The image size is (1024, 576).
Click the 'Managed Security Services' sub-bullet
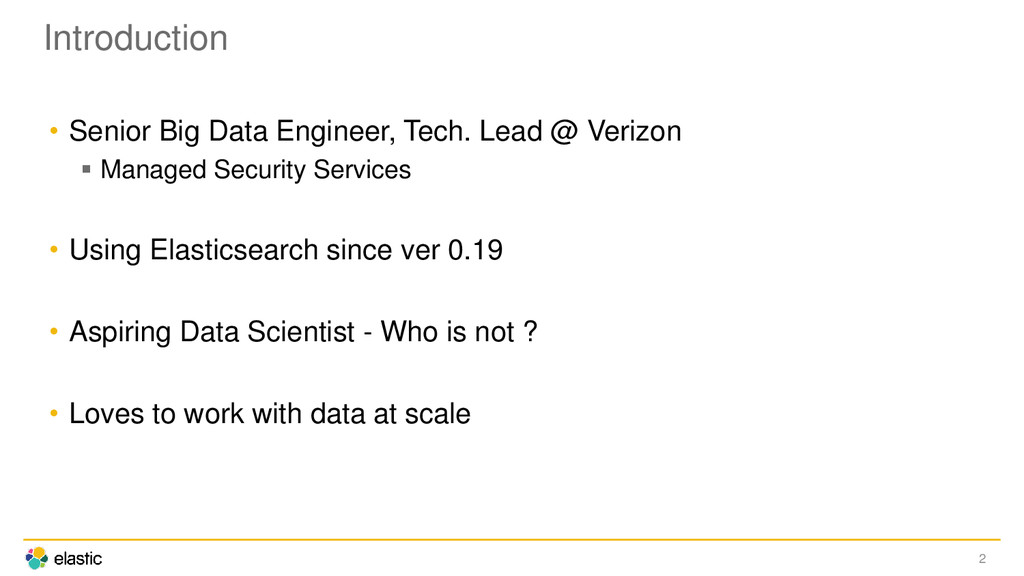tap(255, 170)
